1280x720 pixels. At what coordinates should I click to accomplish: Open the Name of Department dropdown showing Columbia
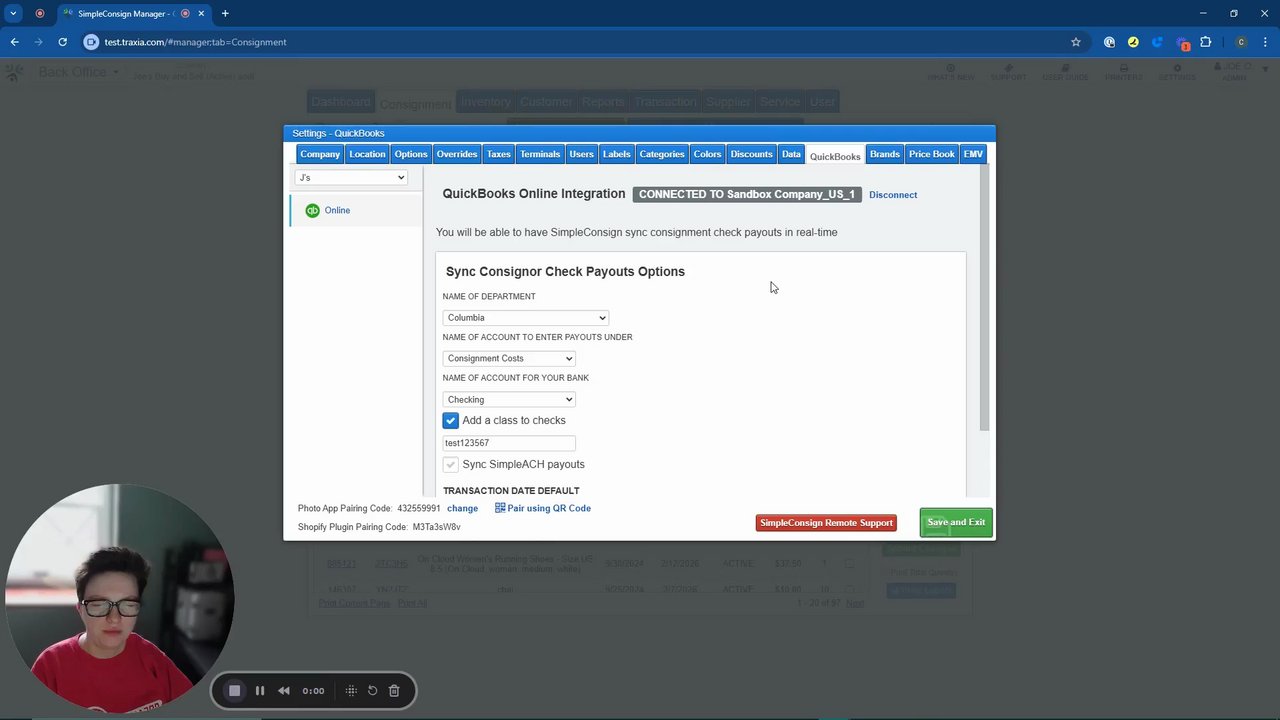pyautogui.click(x=525, y=318)
